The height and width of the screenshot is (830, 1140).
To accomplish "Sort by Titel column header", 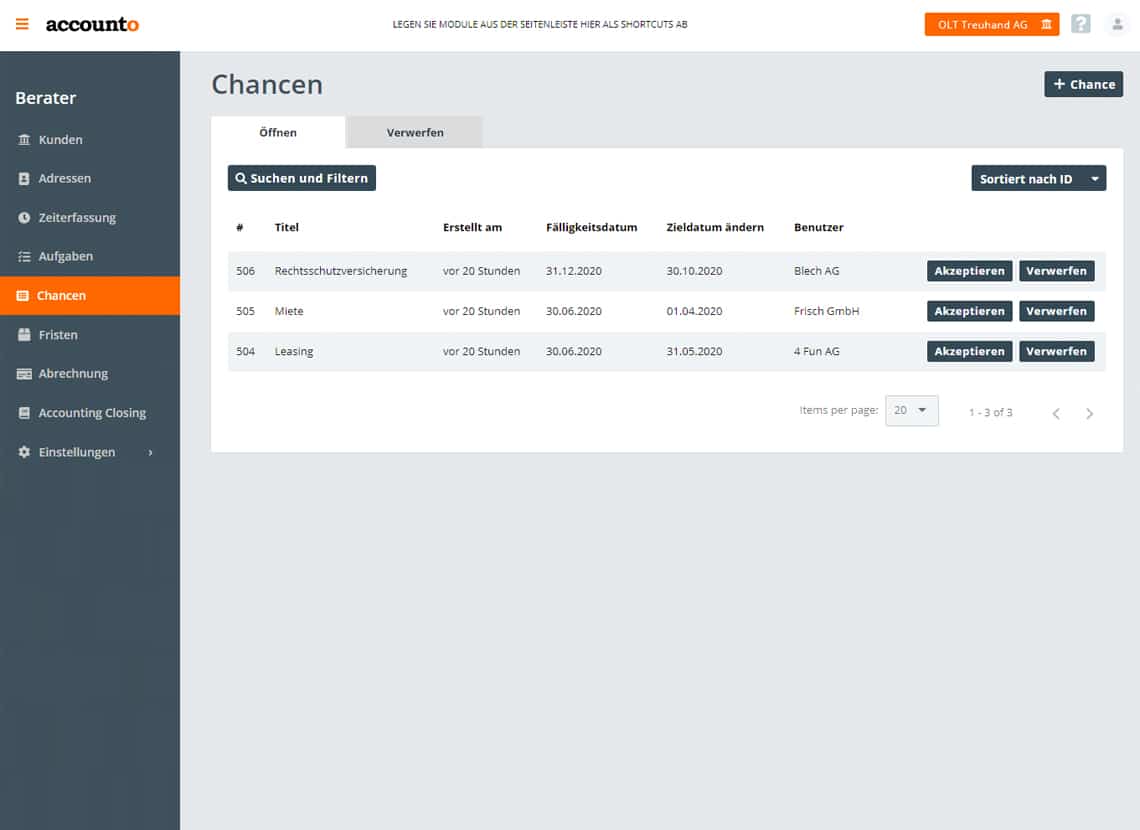I will point(286,227).
